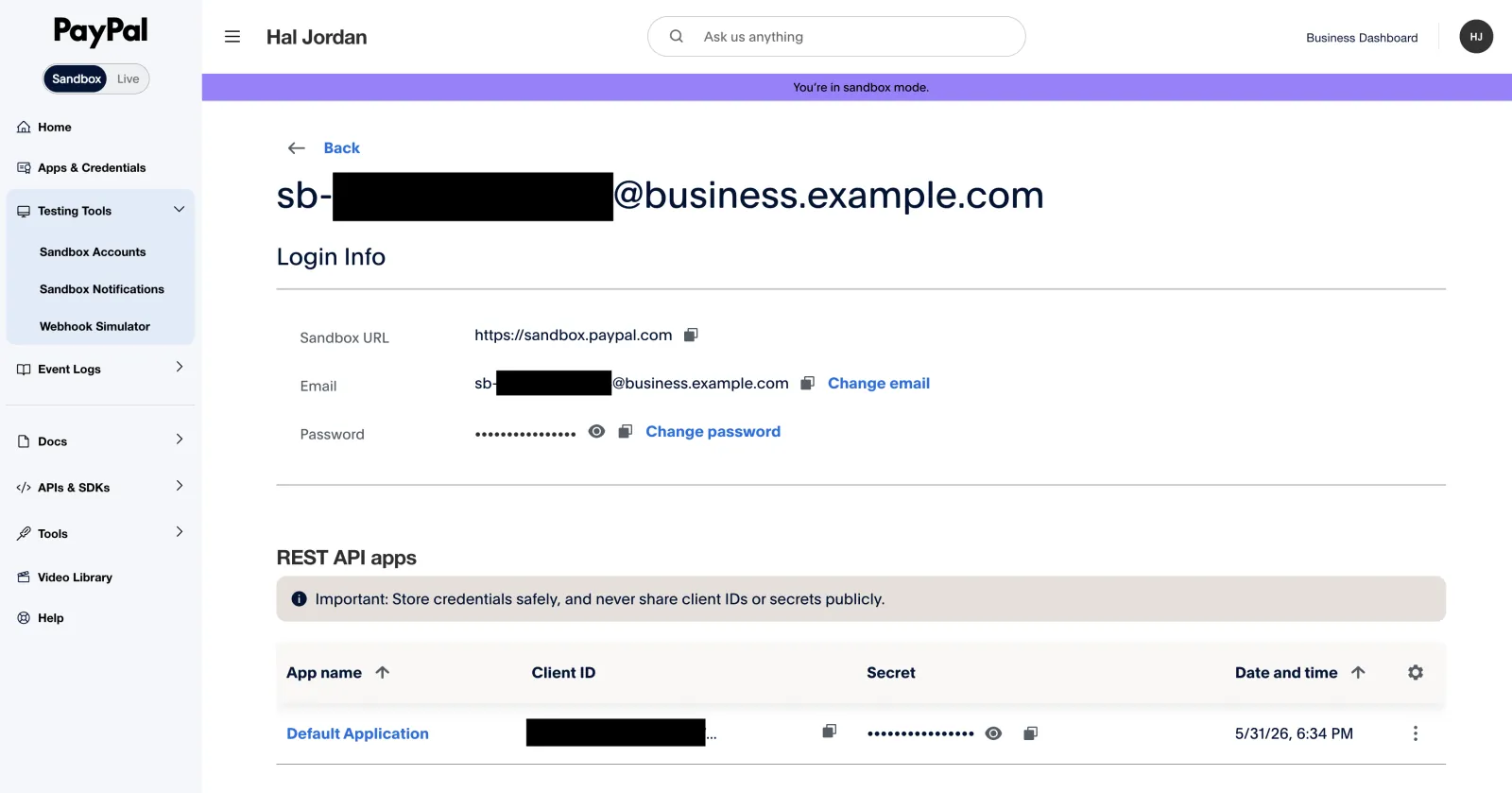The image size is (1512, 793).
Task: Click Change email link
Action: pos(879,383)
